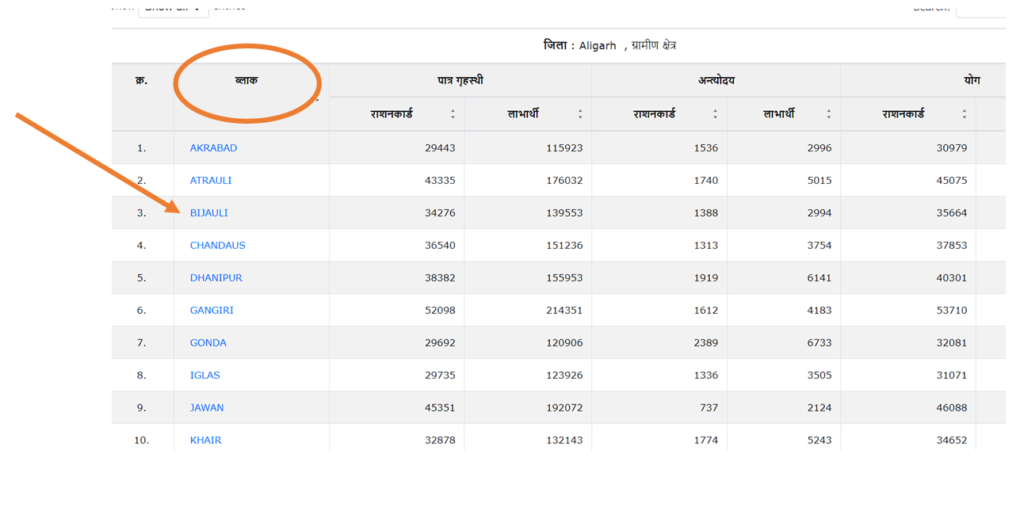Click the क्र. column header
The height and width of the screenshot is (528, 1024).
141,81
